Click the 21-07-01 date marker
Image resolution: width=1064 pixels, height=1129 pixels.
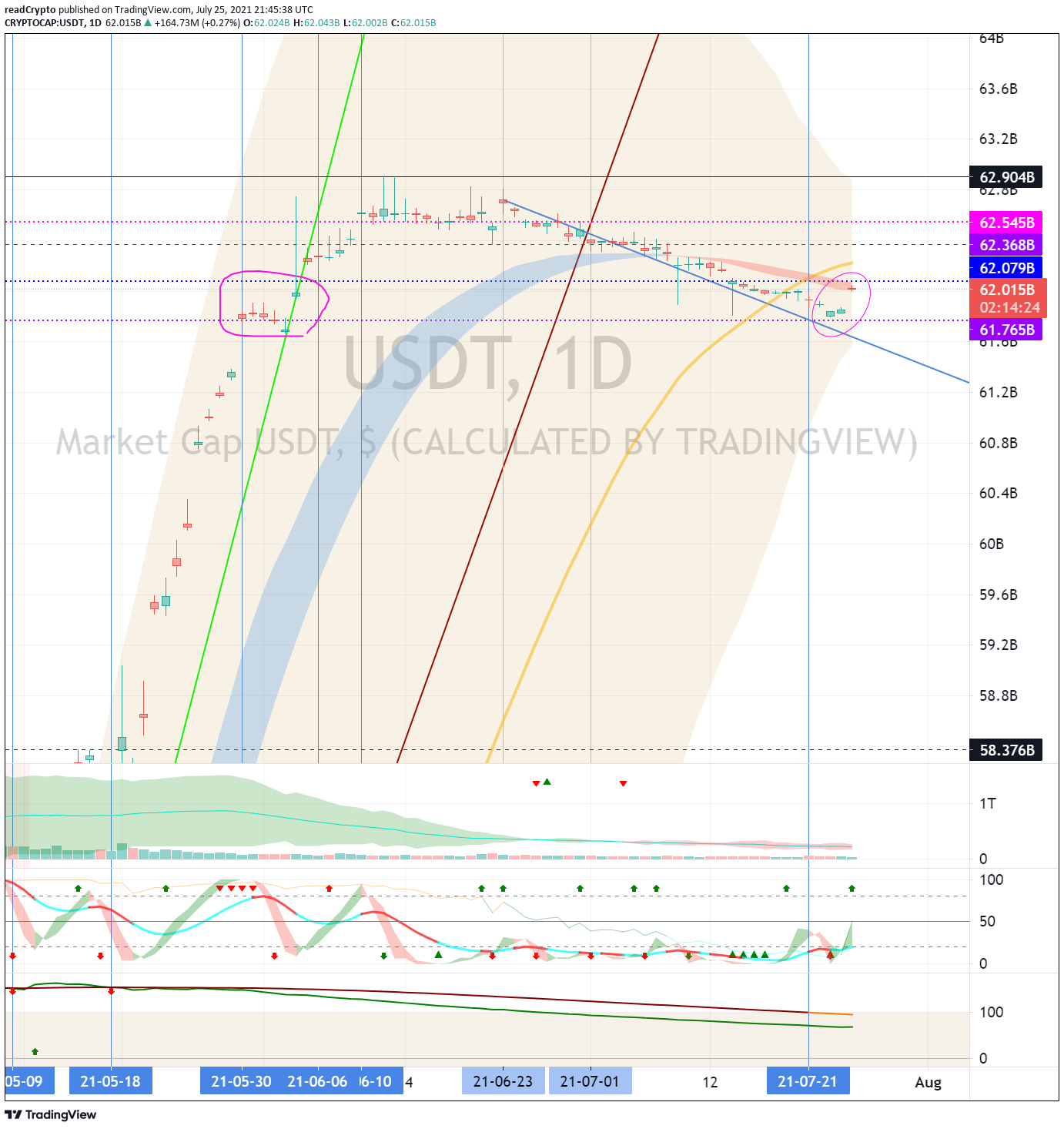pyautogui.click(x=590, y=1081)
